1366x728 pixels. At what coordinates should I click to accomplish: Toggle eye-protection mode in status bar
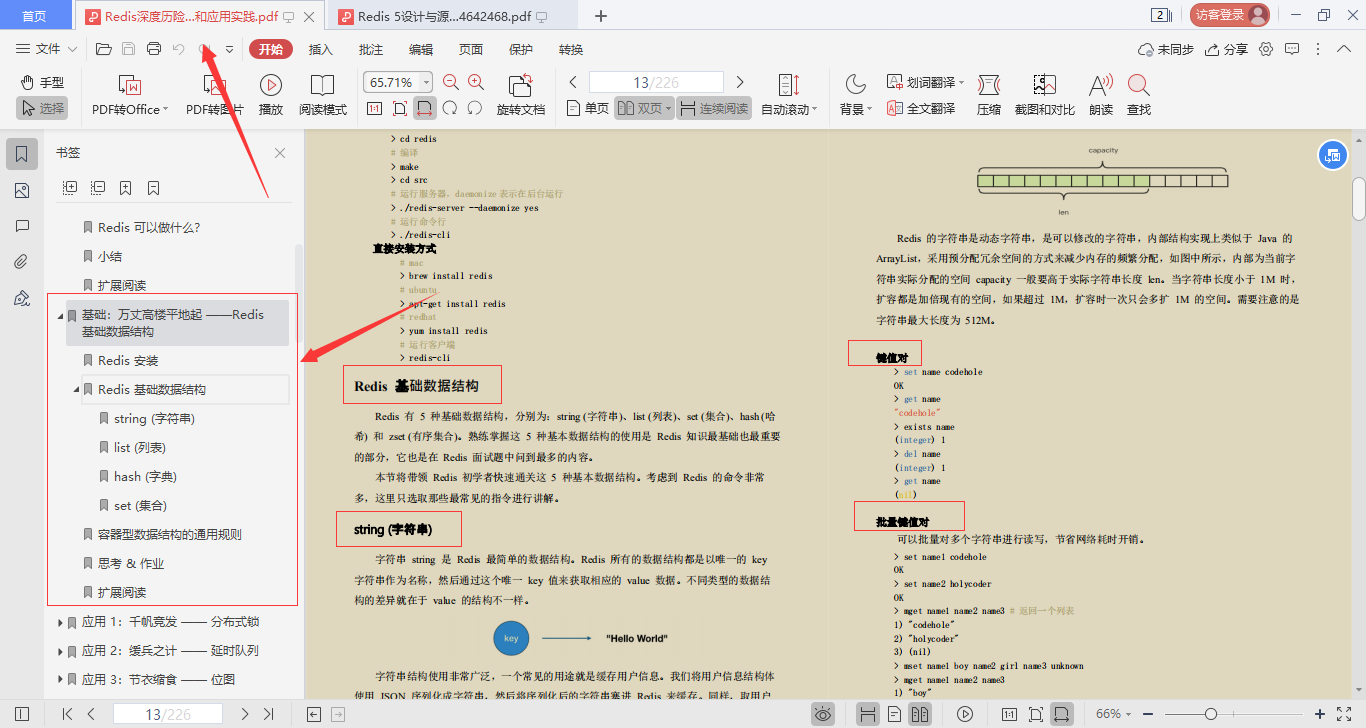click(x=823, y=714)
